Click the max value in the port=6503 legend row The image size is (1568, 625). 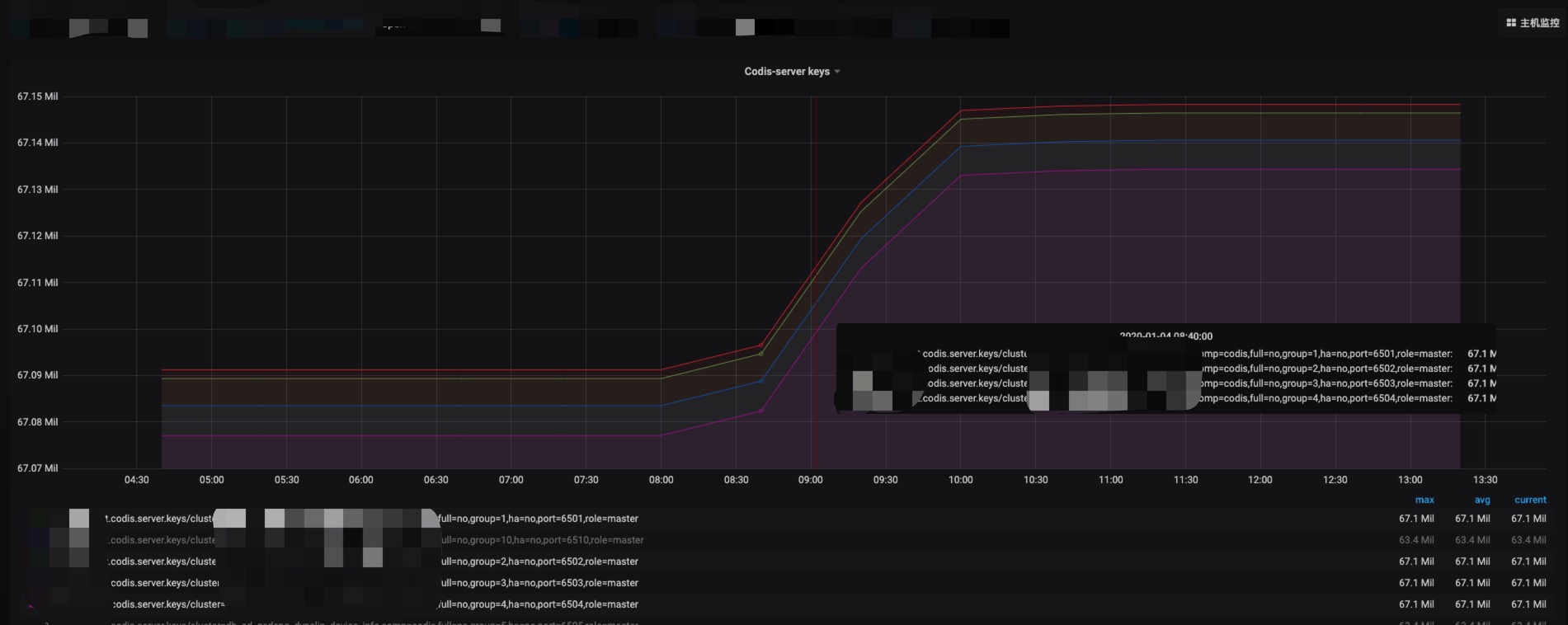pyautogui.click(x=1416, y=583)
